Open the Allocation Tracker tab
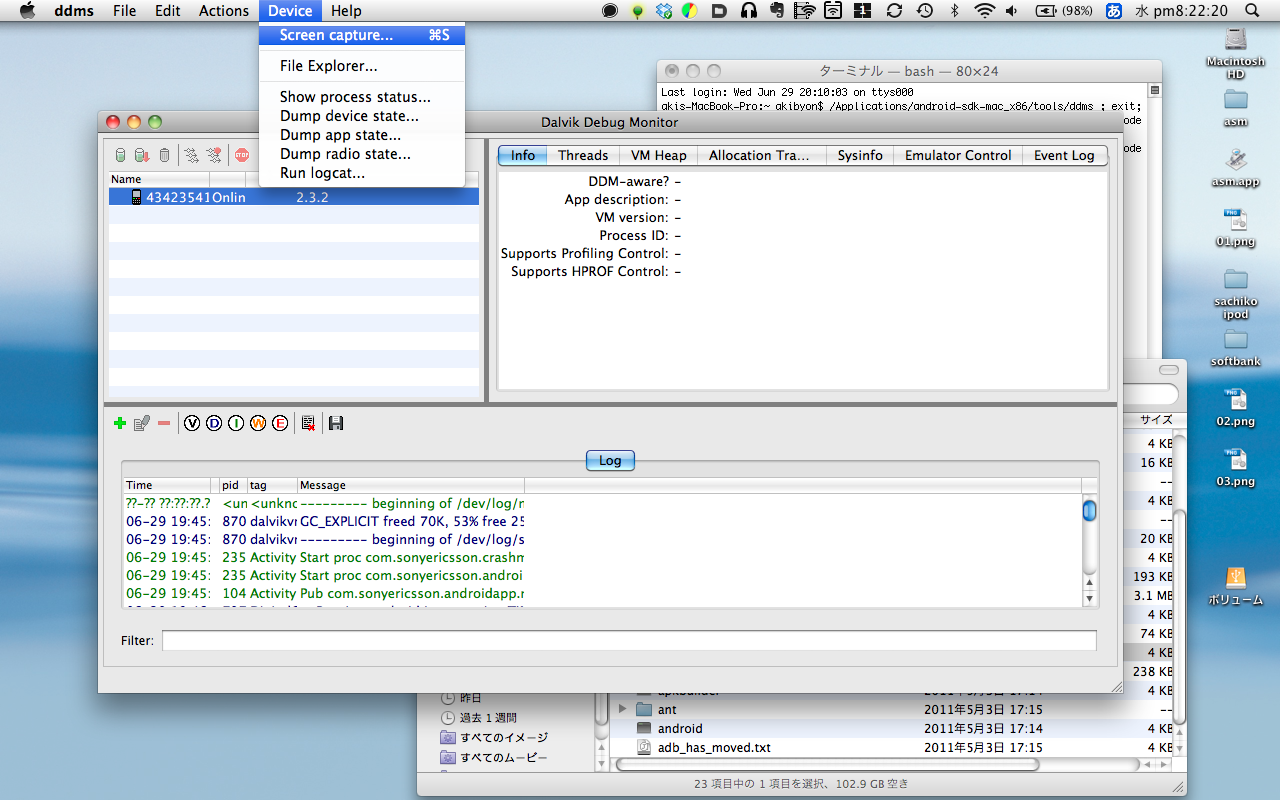Screen dimensions: 1280x800 (761, 155)
